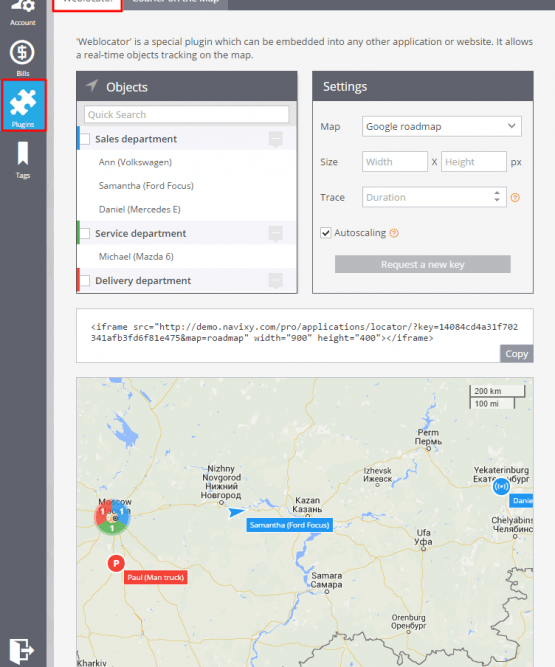Image resolution: width=555 pixels, height=667 pixels.
Task: Click Delivery department label marker icon
Action: pos(276,281)
